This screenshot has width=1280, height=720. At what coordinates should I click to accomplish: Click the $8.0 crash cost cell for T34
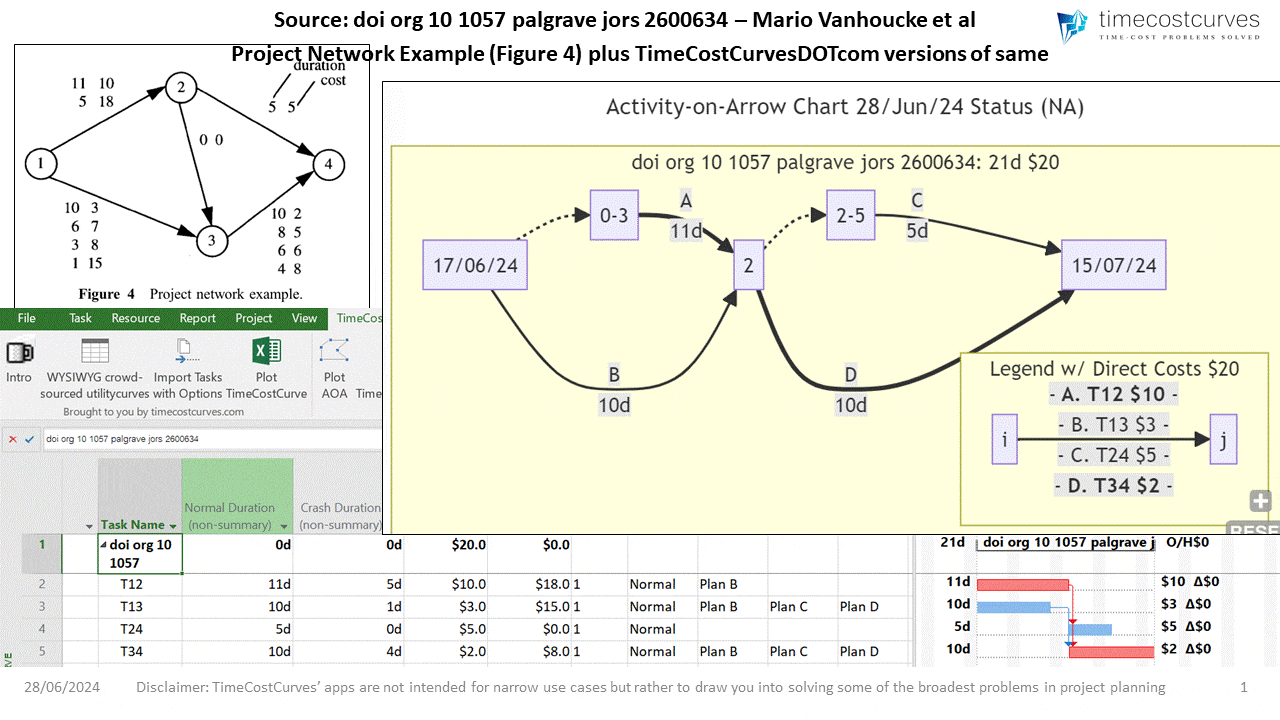530,651
